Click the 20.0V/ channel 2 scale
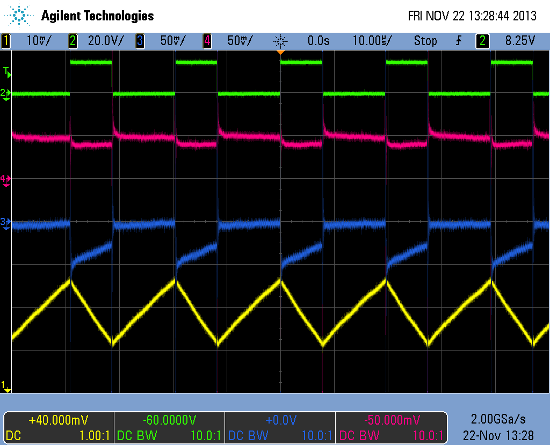 click(x=106, y=41)
